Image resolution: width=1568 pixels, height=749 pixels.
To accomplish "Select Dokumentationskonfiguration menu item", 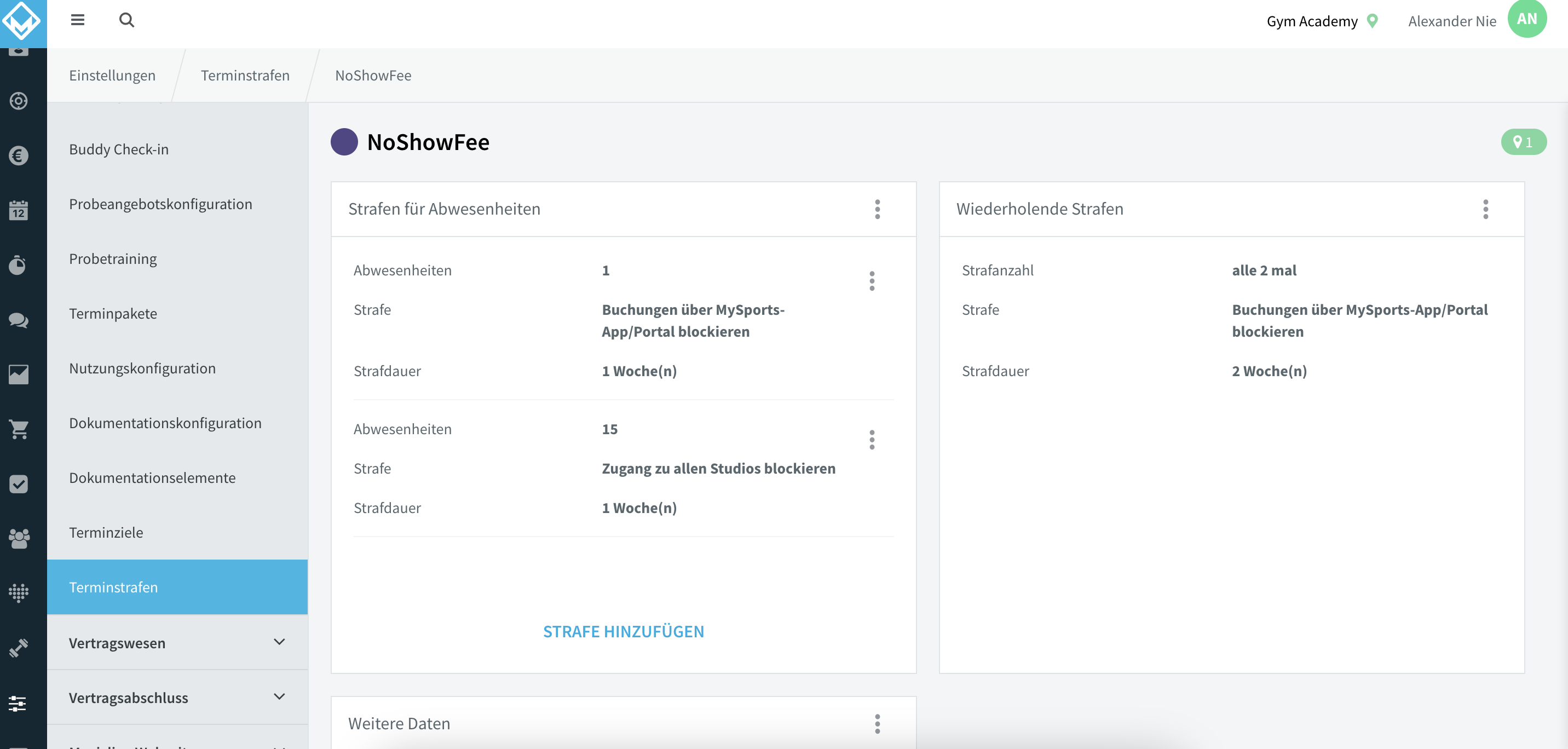I will click(177, 423).
